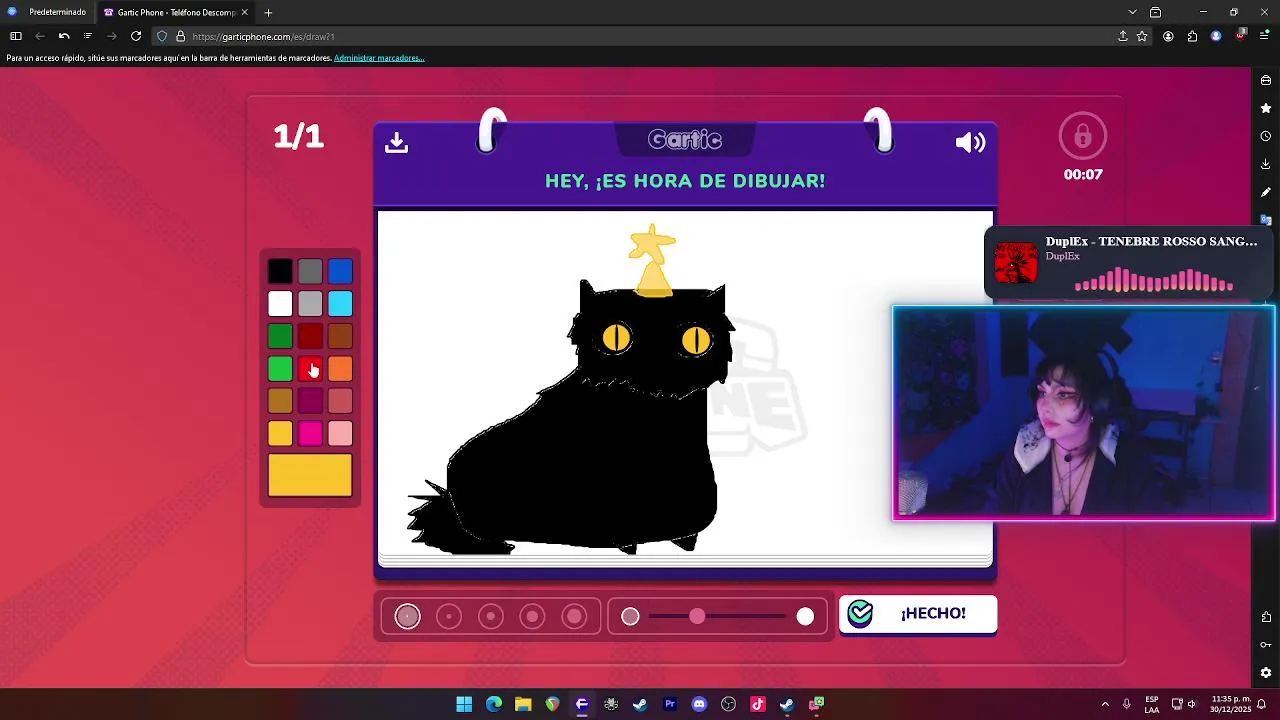Select the smallest brush size

point(407,616)
